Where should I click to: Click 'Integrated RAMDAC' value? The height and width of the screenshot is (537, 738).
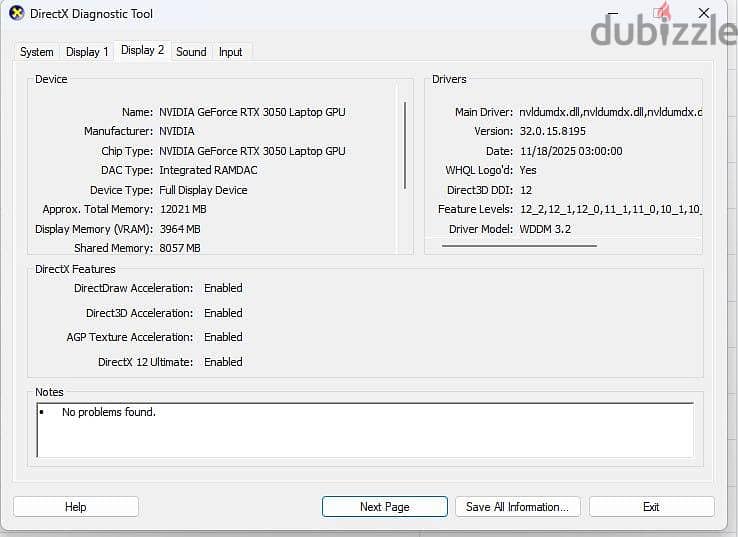208,170
